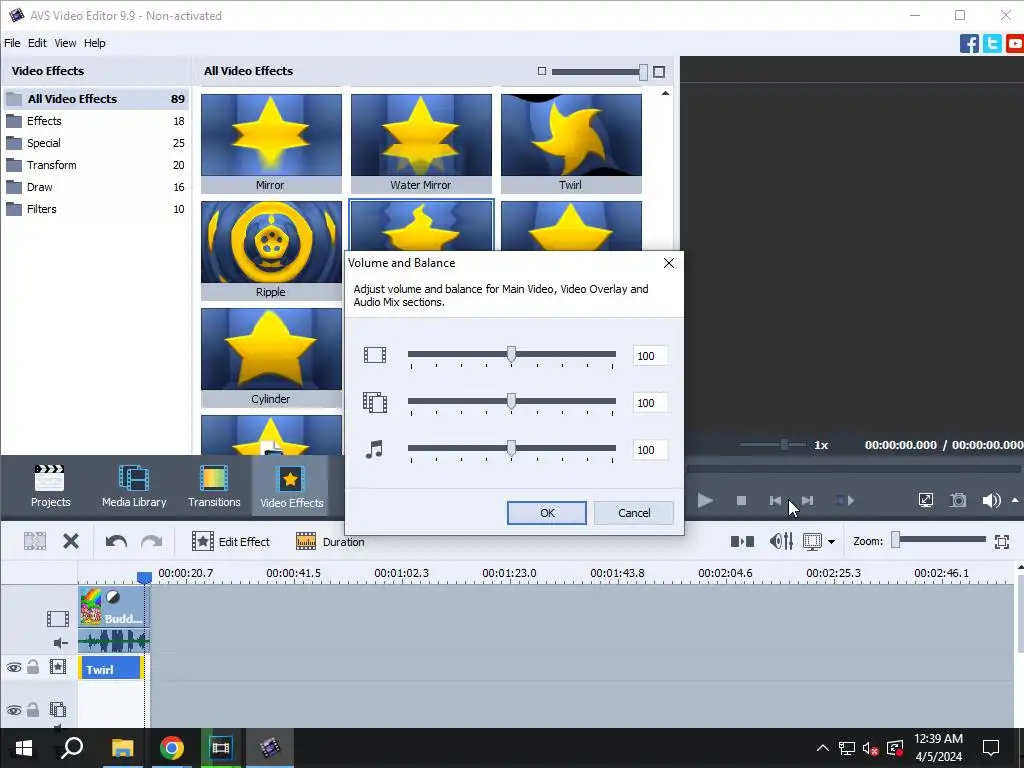Click the zoom-to-fit timeline icon
1024x768 pixels.
tap(1002, 541)
